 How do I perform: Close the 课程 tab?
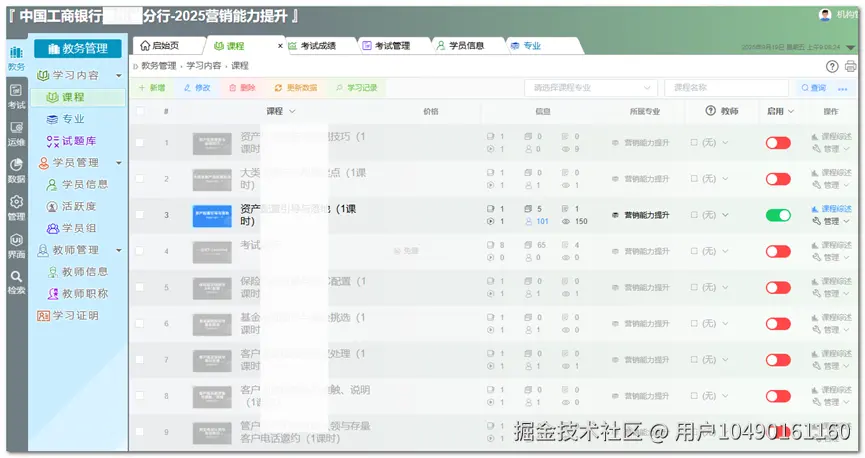point(280,46)
